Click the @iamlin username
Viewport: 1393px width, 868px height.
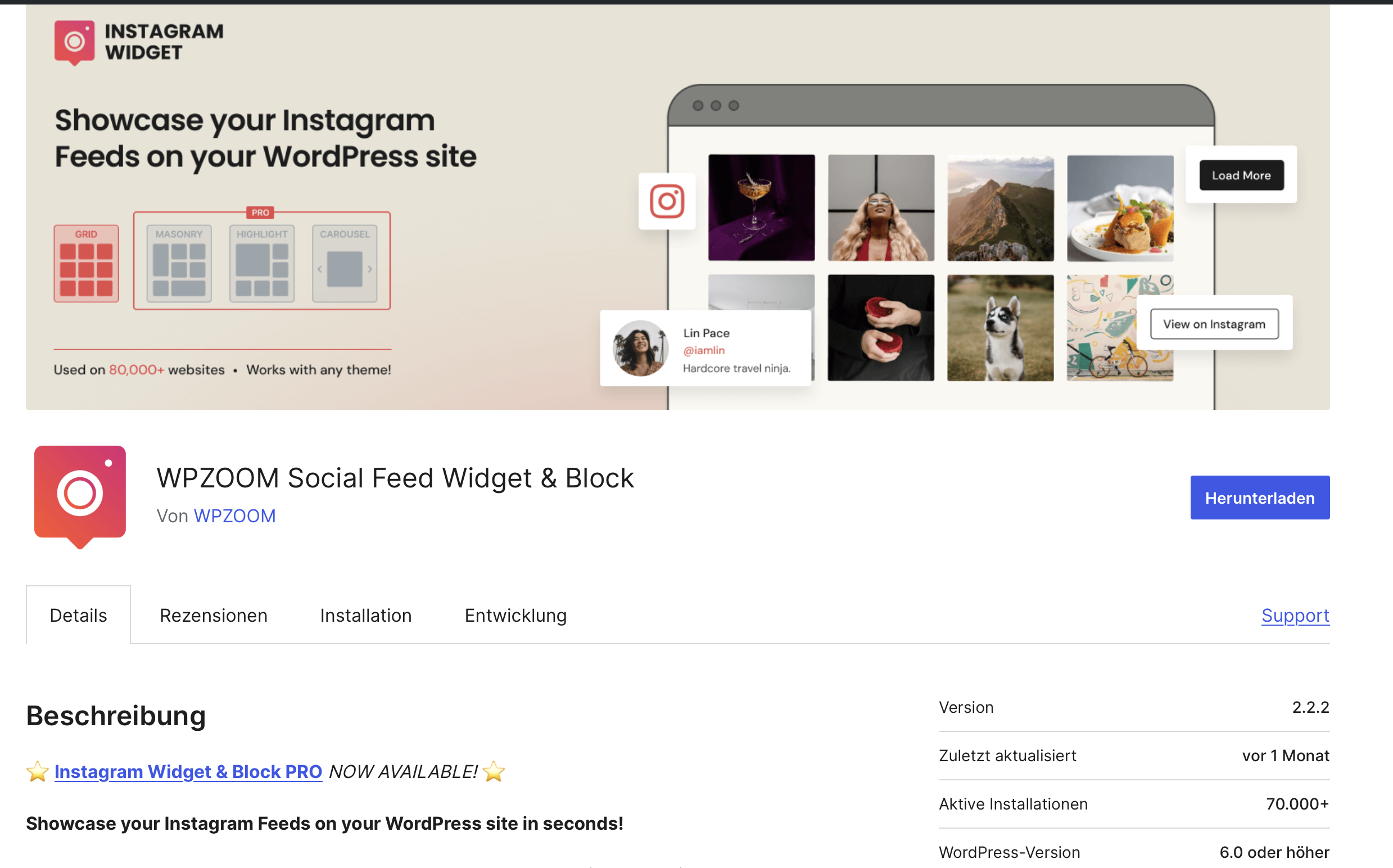coord(704,350)
